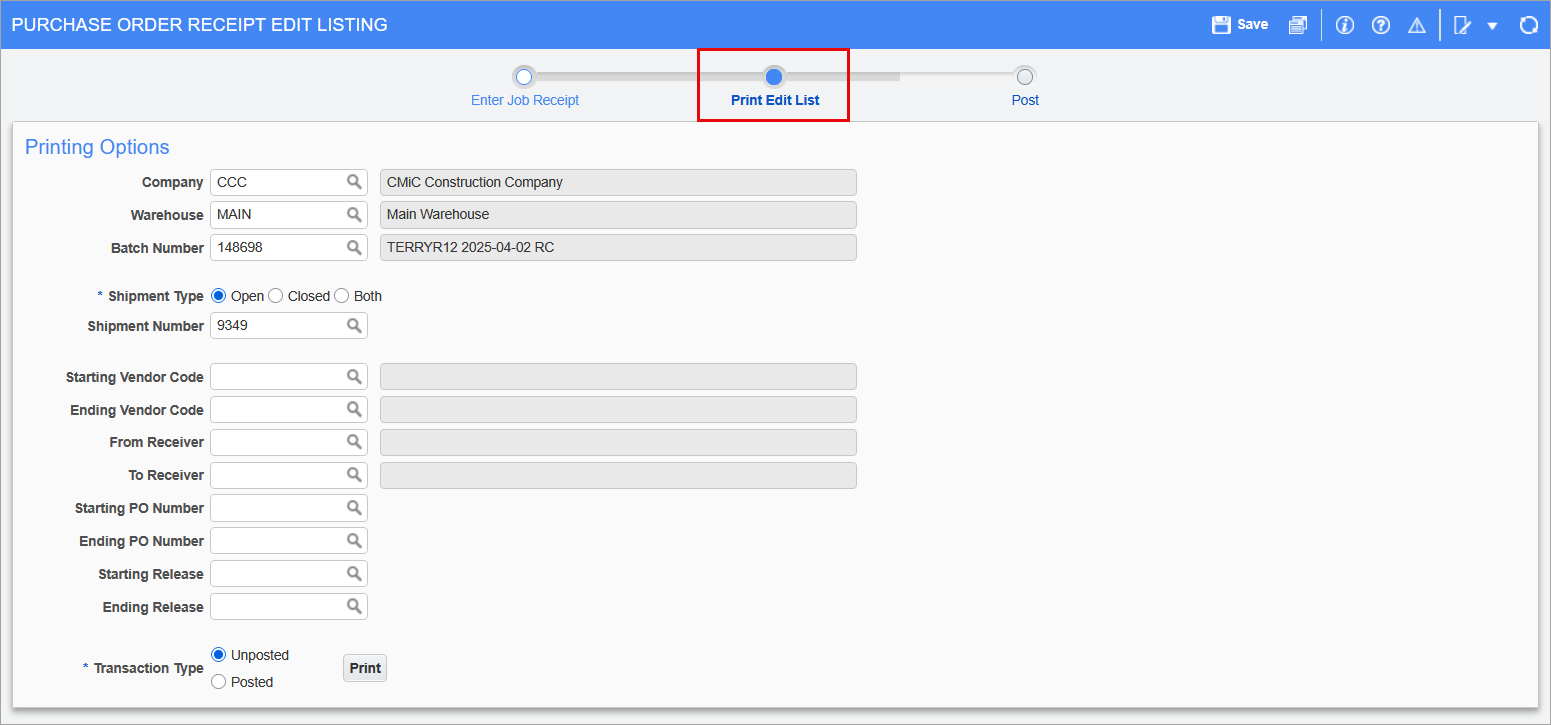Open the Batch Number lookup list
This screenshot has height=725, width=1551.
(355, 247)
